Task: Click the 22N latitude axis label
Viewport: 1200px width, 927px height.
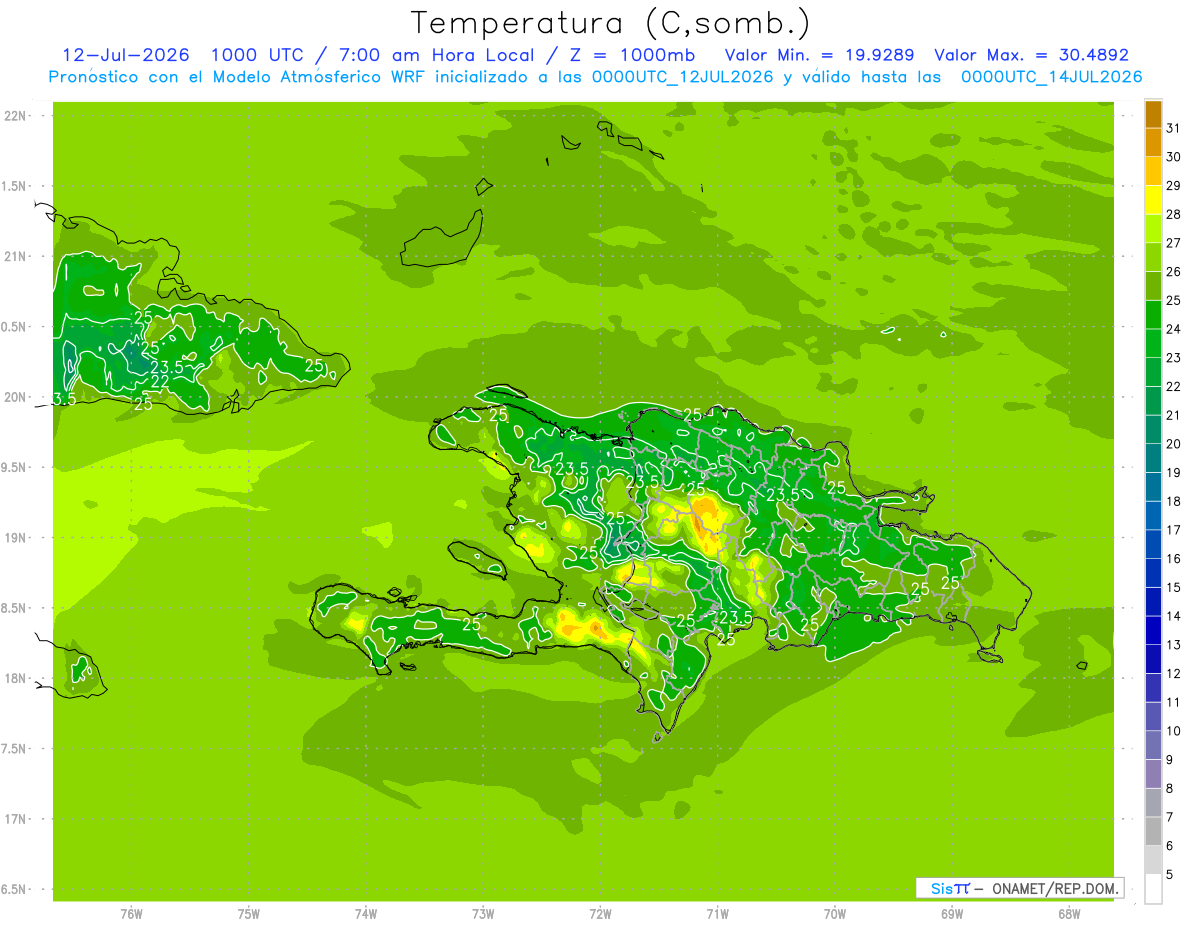Action: tap(15, 115)
